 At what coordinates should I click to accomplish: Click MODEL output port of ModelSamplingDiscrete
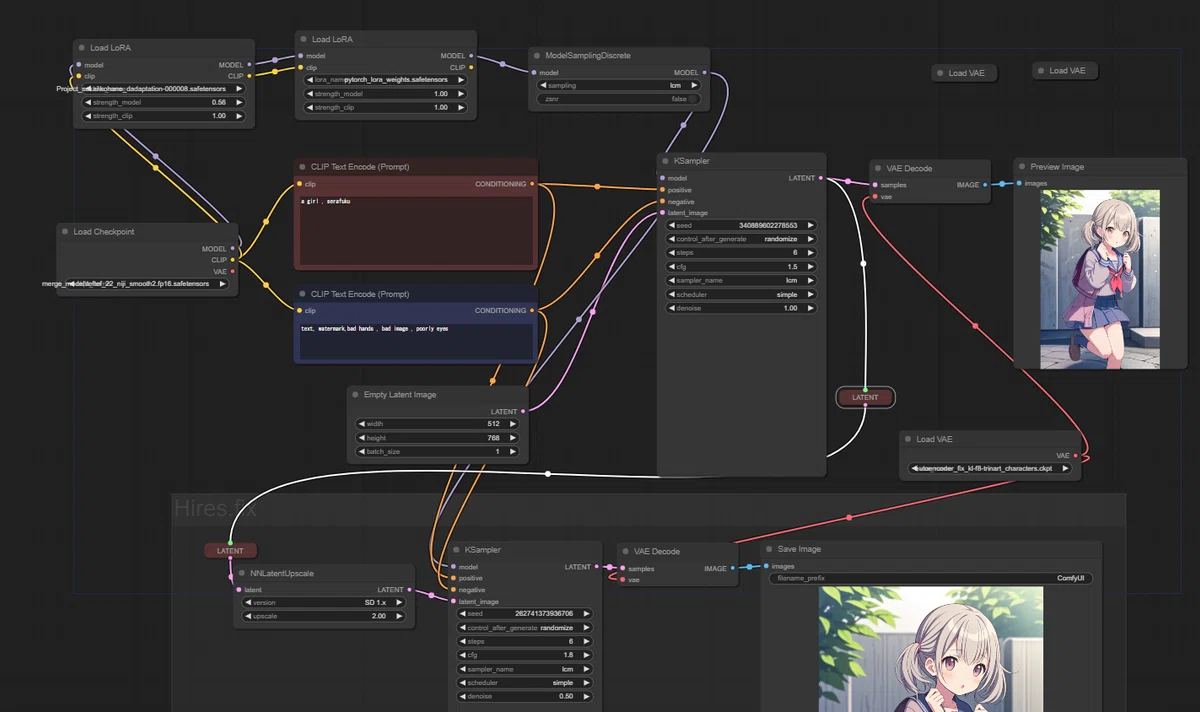point(704,72)
